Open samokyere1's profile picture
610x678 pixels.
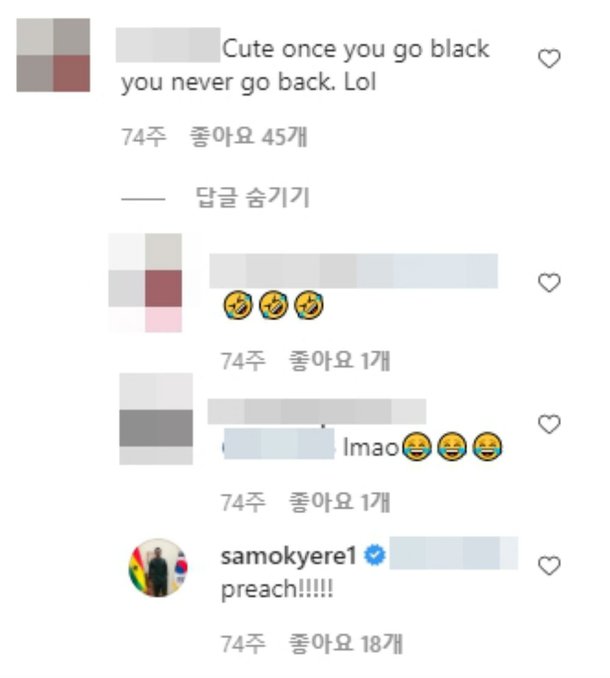[158, 568]
